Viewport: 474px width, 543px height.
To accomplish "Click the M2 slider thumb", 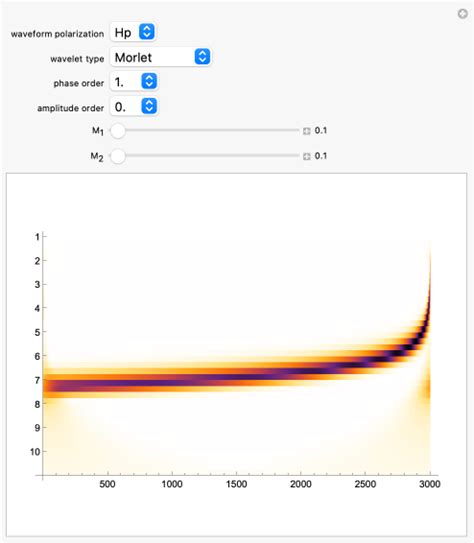I will 118,156.
